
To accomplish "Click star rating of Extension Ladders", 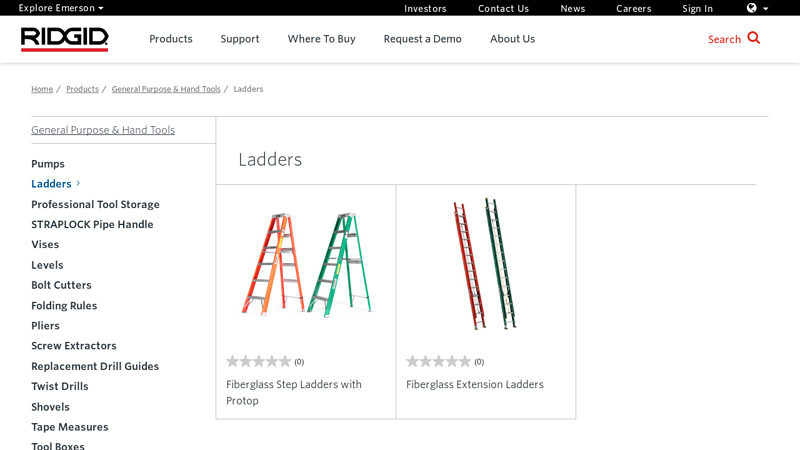I will click(438, 362).
